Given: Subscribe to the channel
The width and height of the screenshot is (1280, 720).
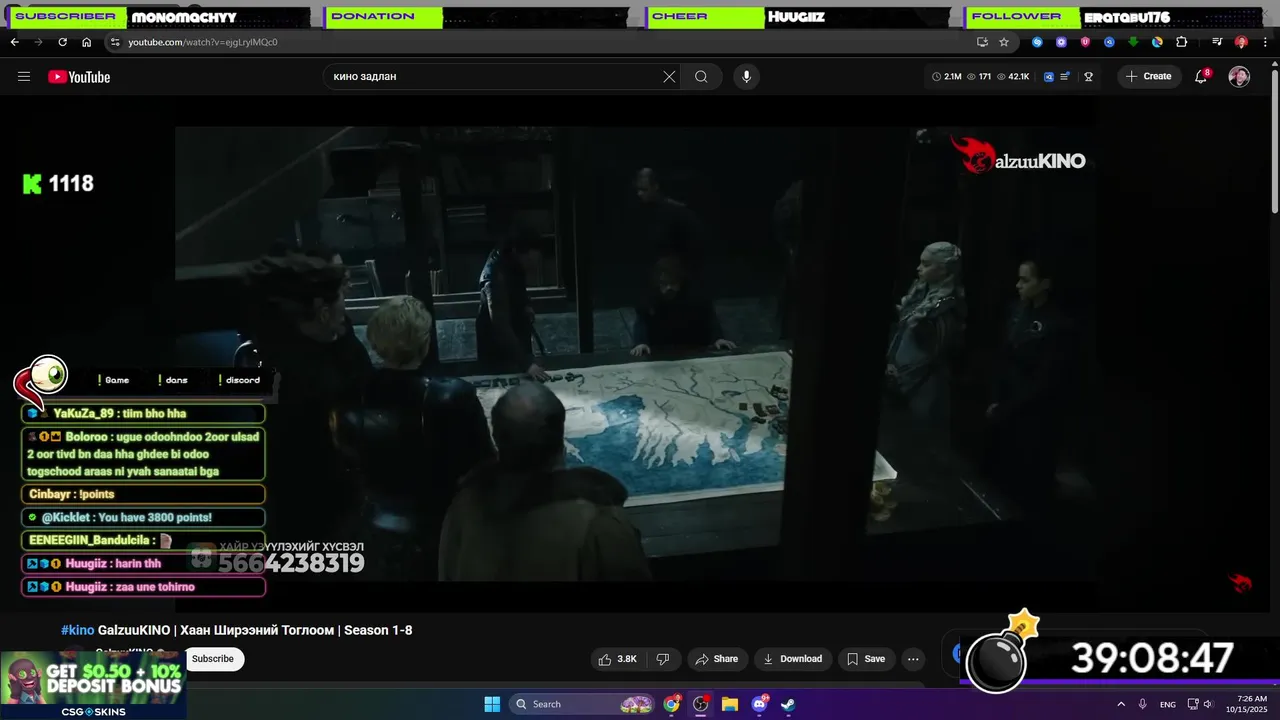Looking at the screenshot, I should coord(213,659).
